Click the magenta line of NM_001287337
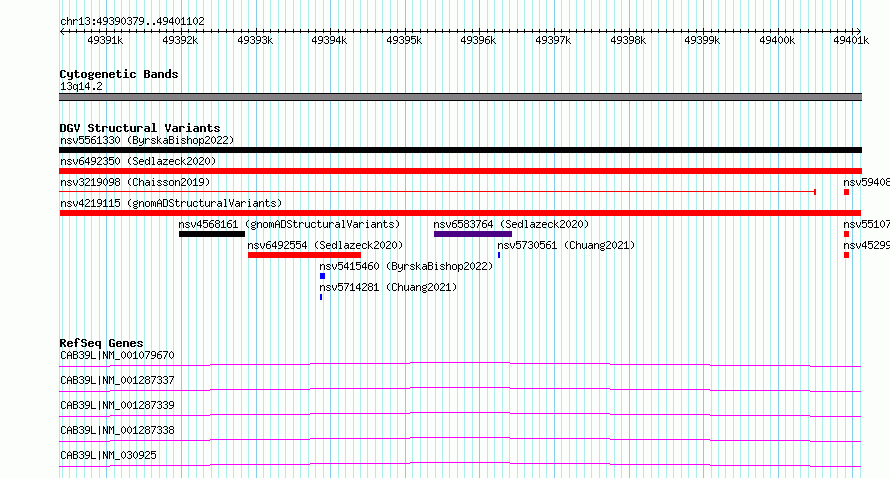Image resolution: width=890 pixels, height=478 pixels. point(460,389)
